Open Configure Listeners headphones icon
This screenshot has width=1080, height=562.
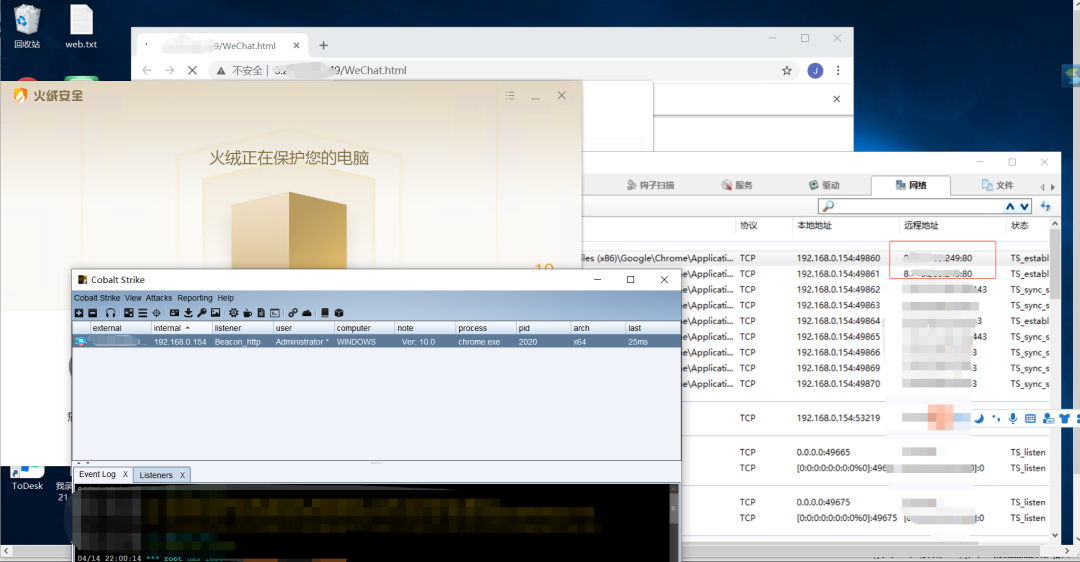[110, 313]
